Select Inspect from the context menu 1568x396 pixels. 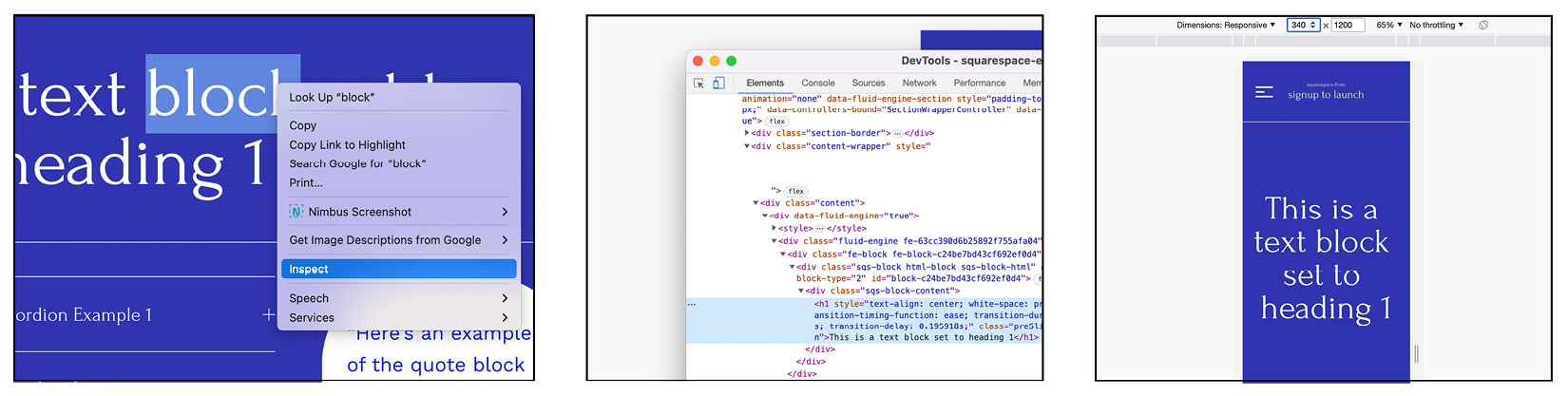click(x=399, y=269)
